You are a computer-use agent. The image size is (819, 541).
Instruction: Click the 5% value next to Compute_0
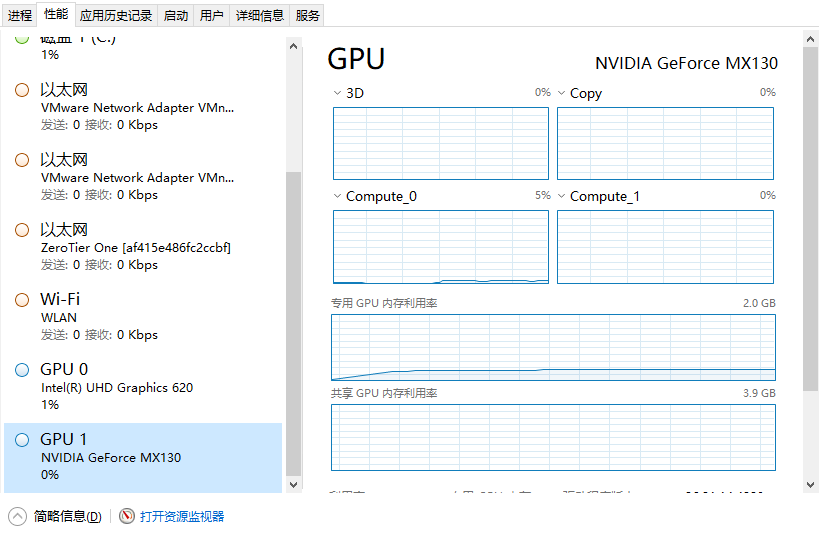click(x=543, y=195)
